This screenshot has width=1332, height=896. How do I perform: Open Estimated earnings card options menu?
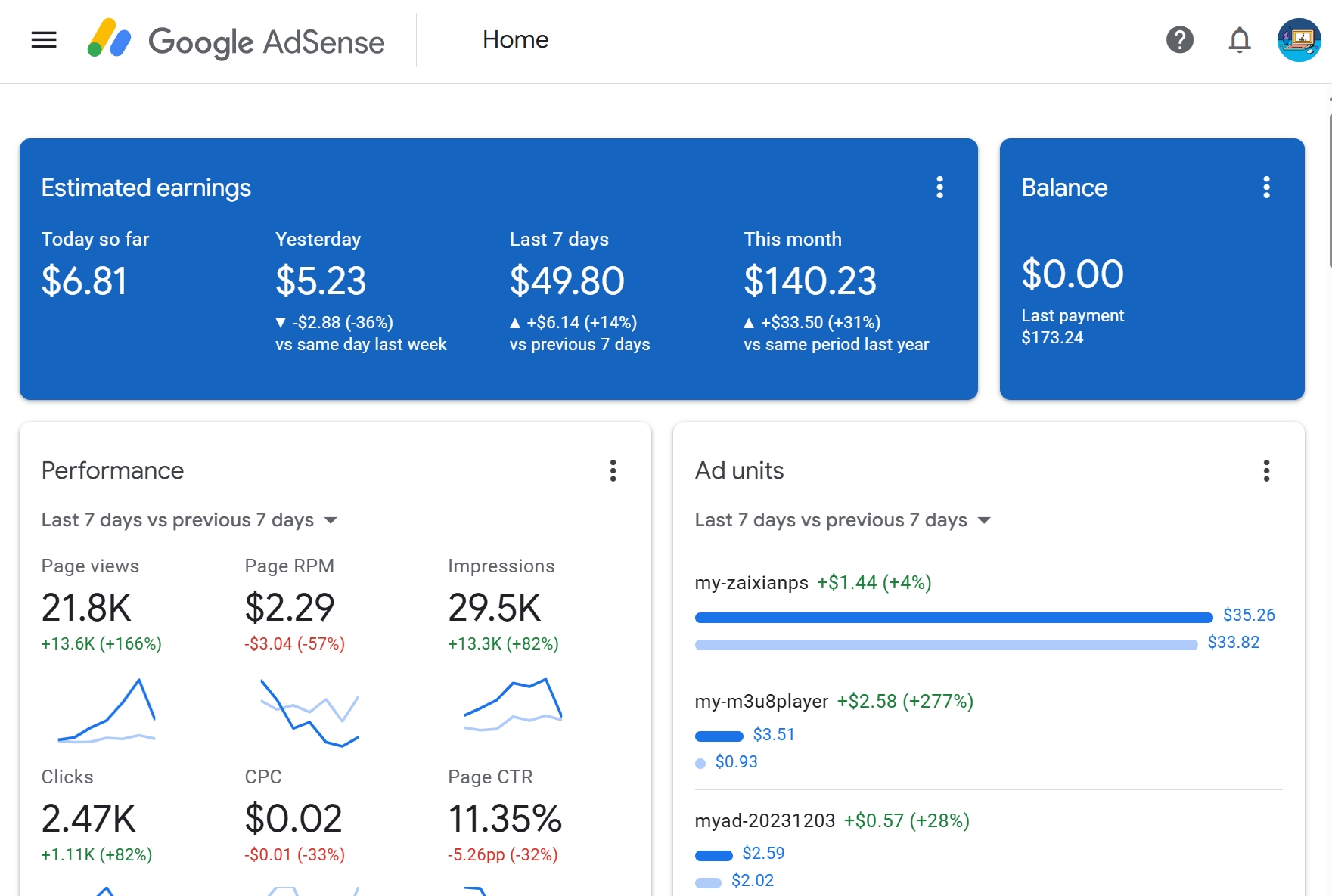(x=939, y=188)
